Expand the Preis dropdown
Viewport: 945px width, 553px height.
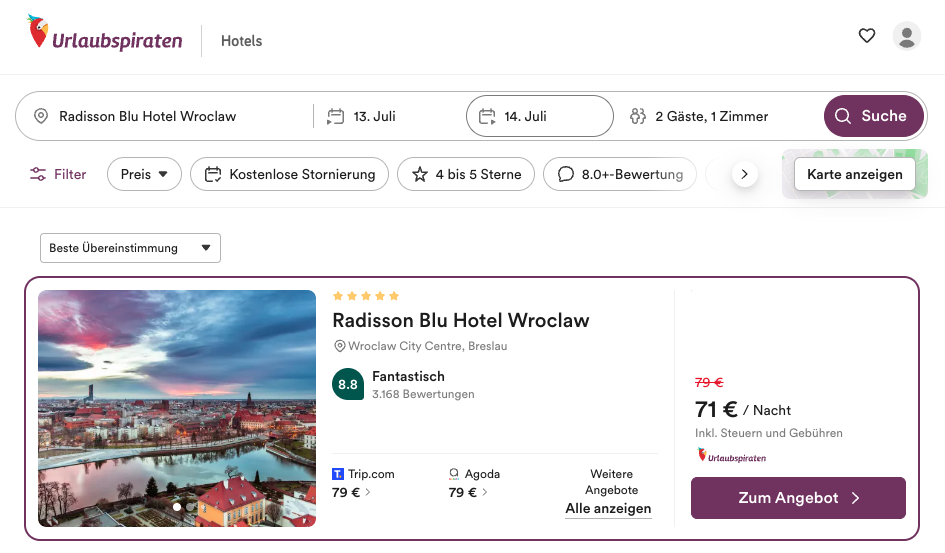144,174
